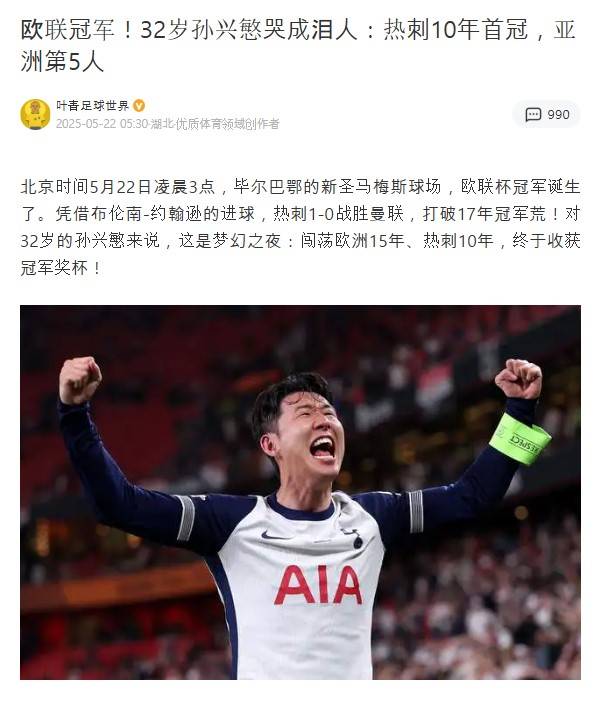Click the 热刺1-0战胜曼联 phrase in text
610x702 pixels.
point(338,214)
